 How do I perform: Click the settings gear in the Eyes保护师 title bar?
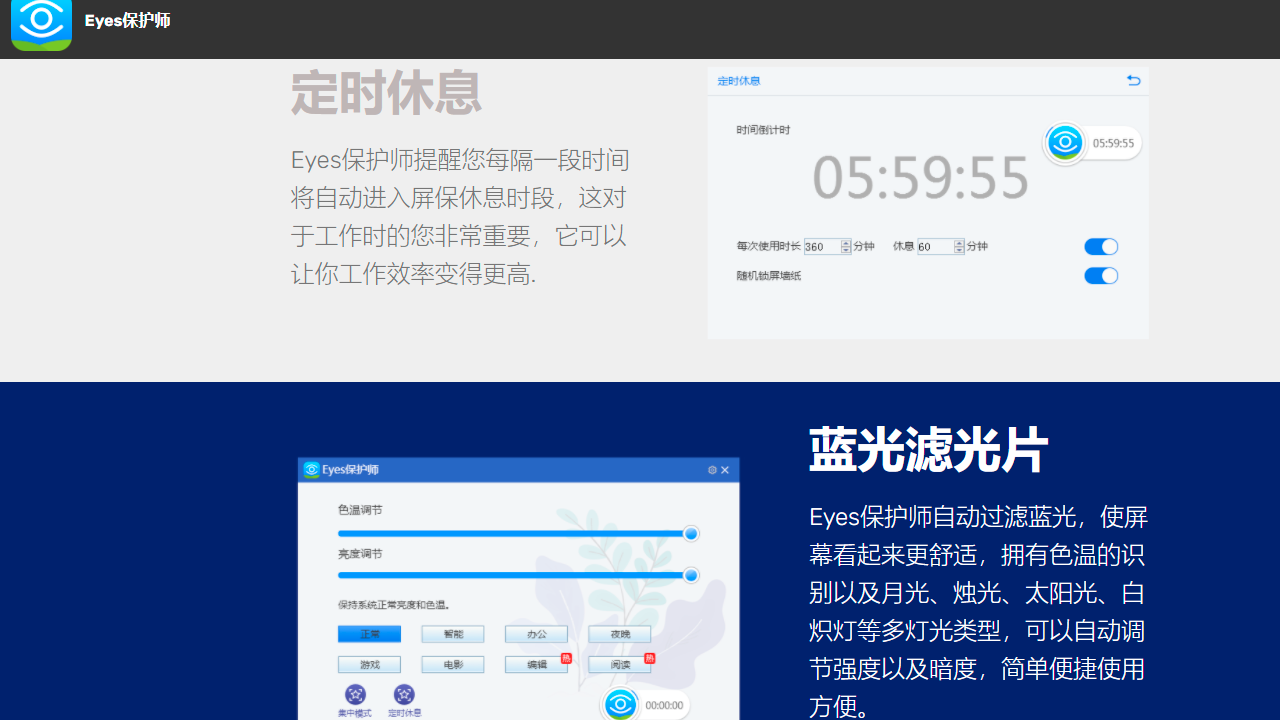[x=713, y=470]
